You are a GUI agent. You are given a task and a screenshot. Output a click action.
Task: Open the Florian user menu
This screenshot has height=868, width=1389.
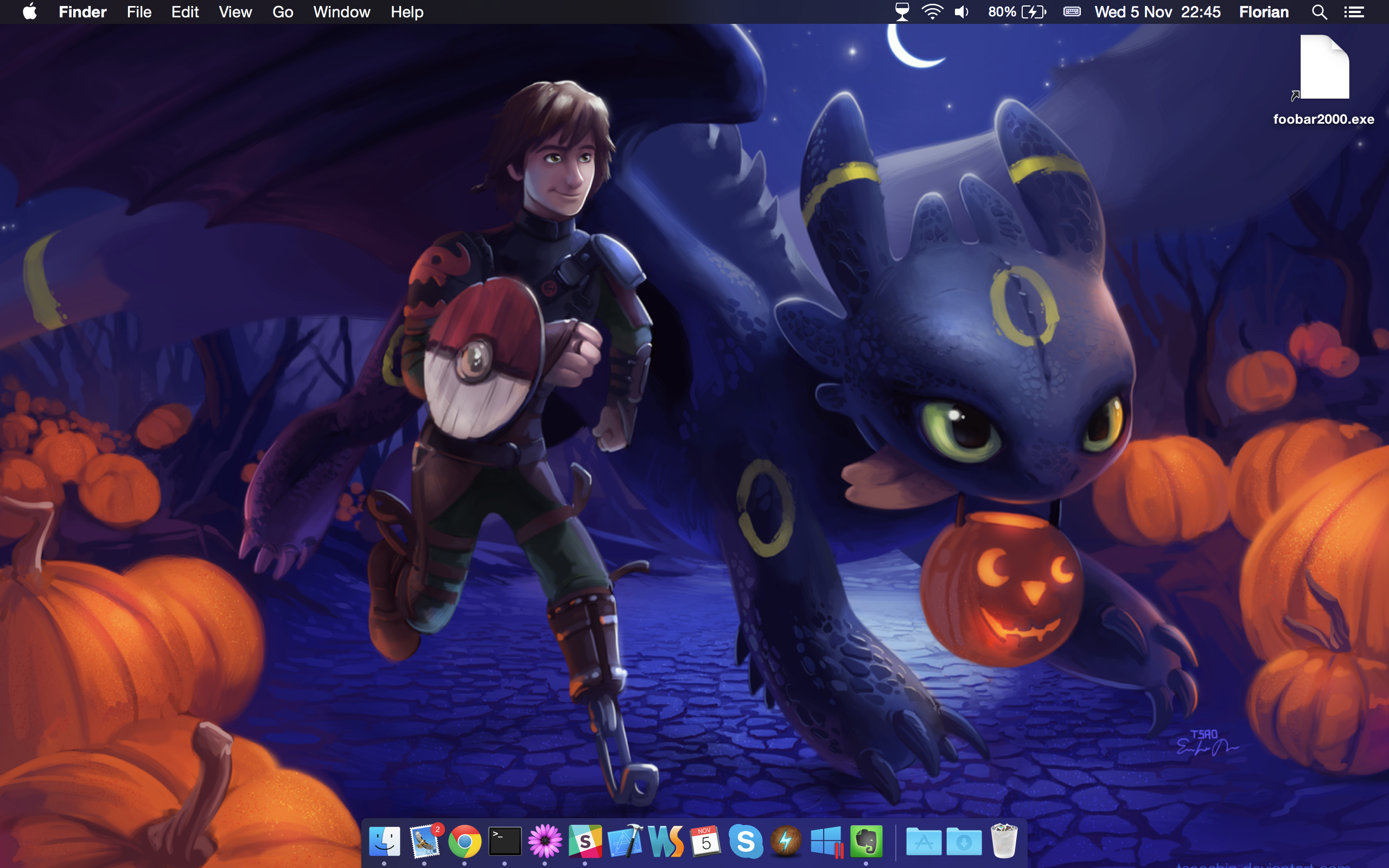point(1263,12)
